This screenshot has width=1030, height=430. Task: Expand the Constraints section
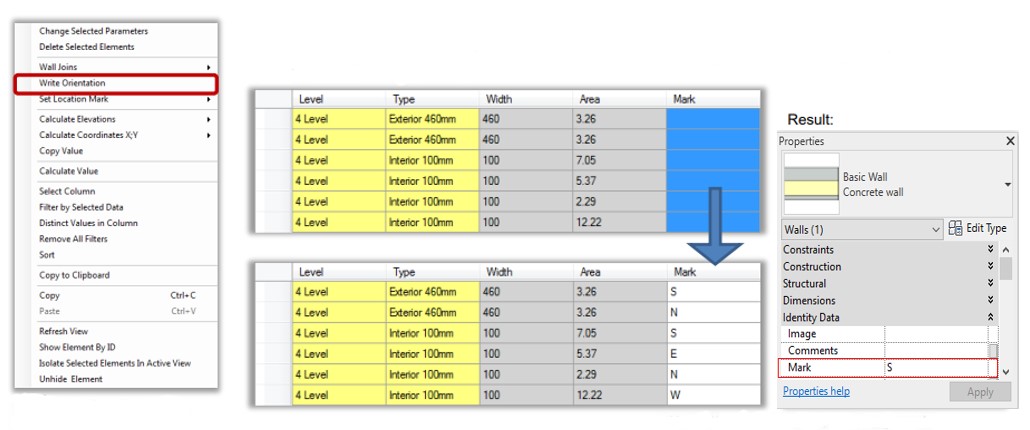[990, 250]
